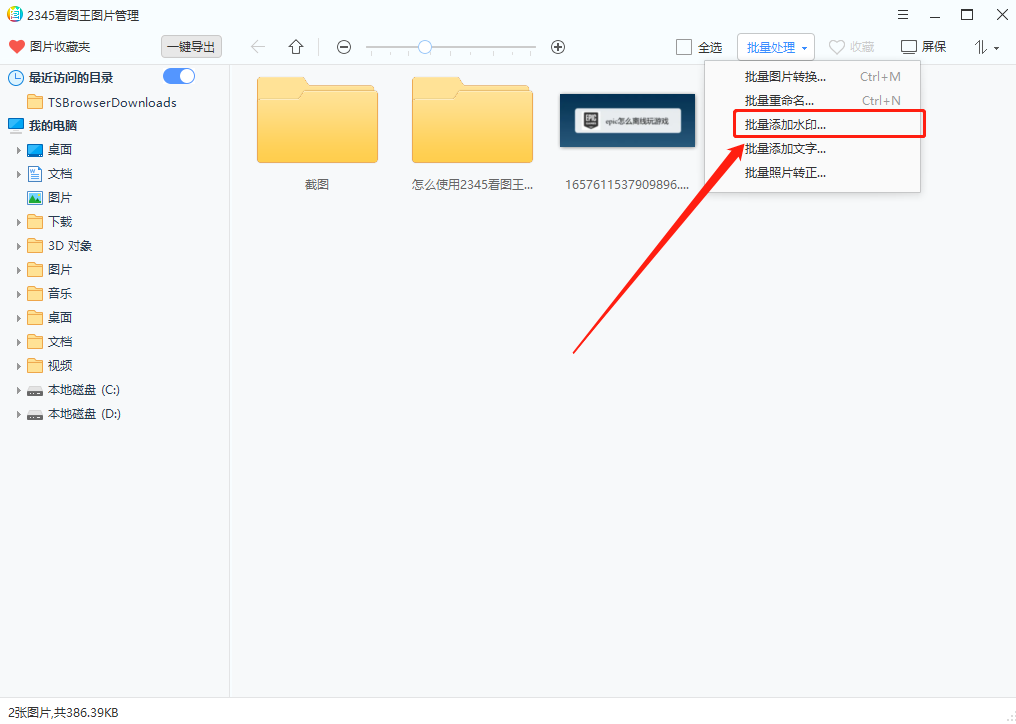This screenshot has width=1016, height=724.
Task: Expand the 3D 对象 tree node
Action: [18, 246]
